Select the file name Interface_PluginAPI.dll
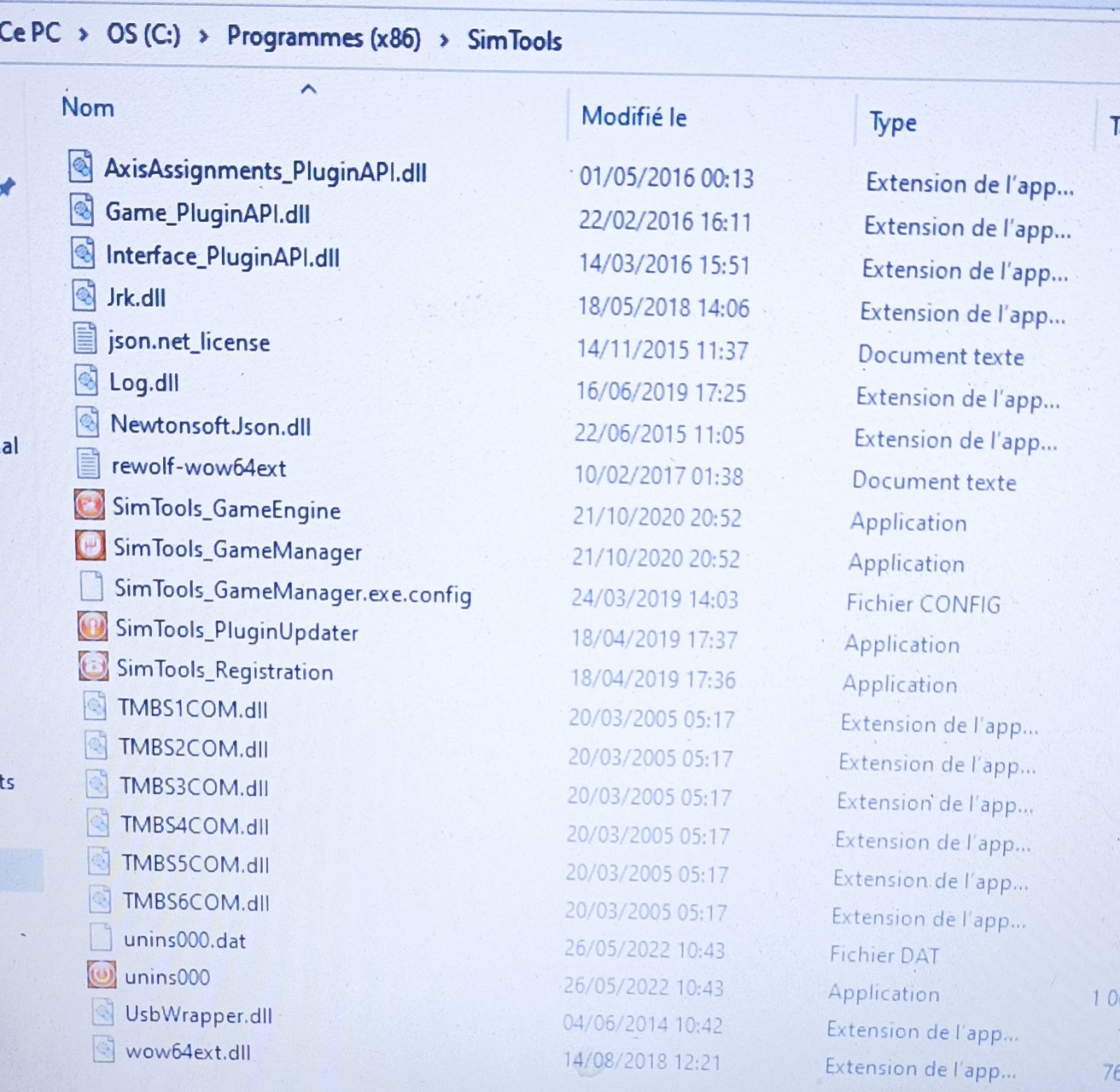 pos(223,257)
